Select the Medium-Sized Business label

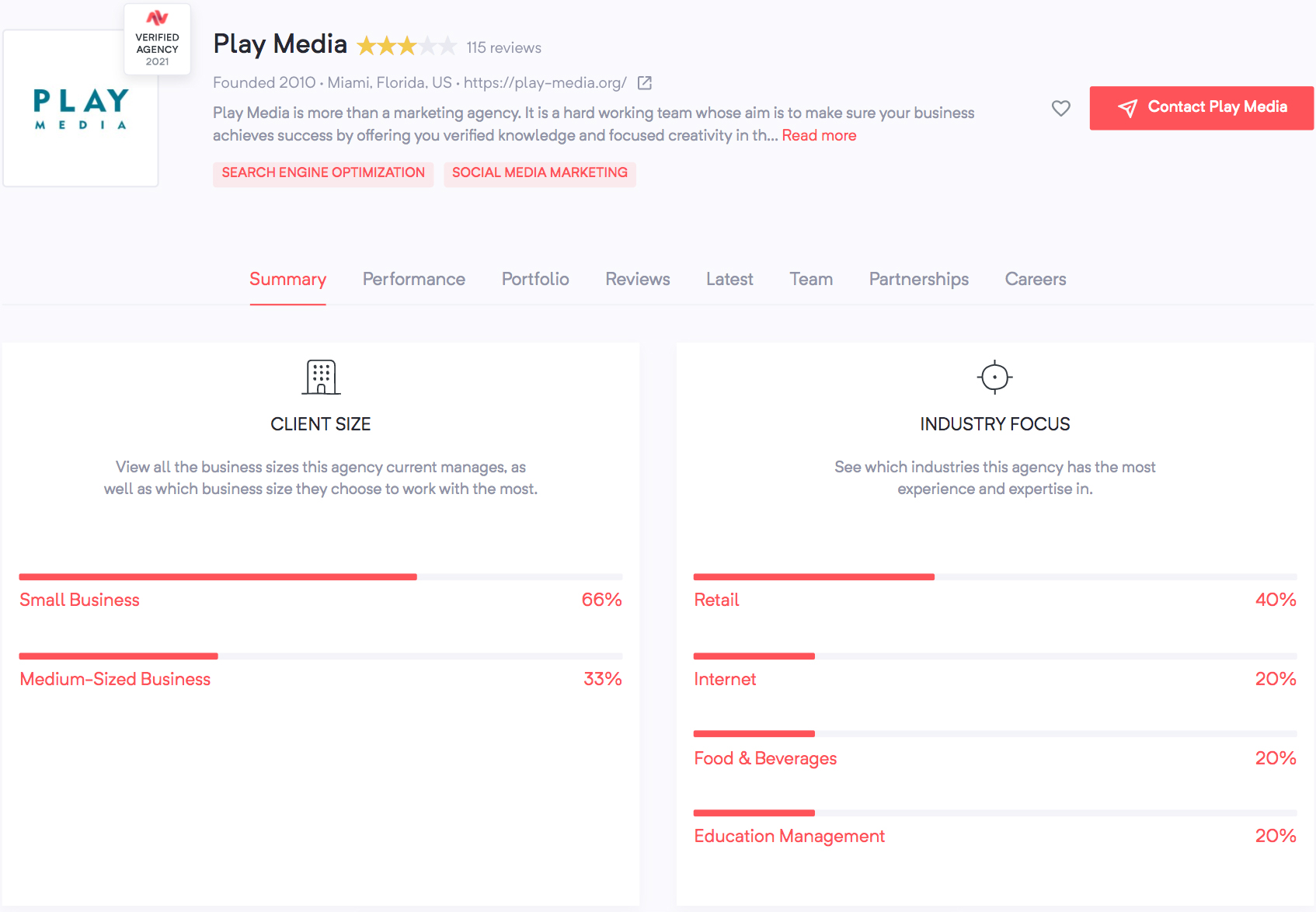tap(115, 679)
